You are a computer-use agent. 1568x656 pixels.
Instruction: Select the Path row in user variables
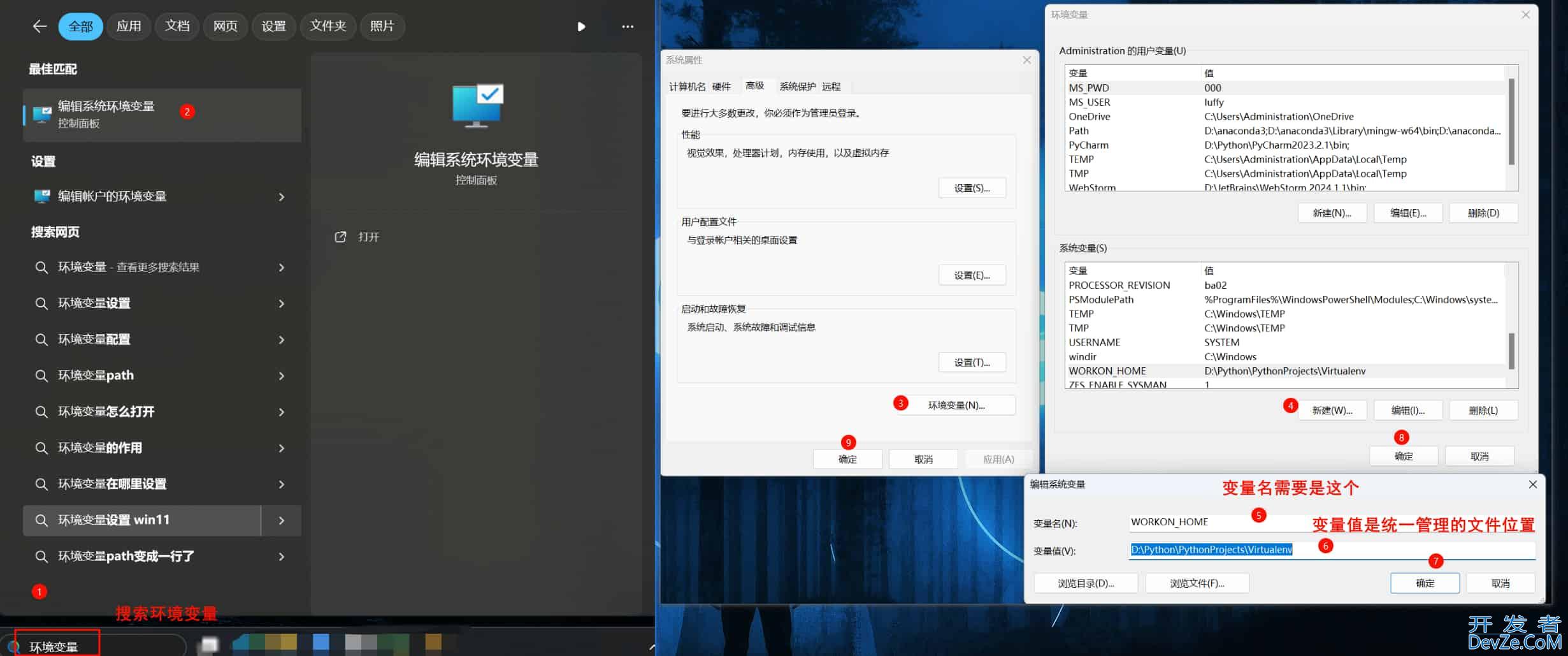[x=1284, y=131]
